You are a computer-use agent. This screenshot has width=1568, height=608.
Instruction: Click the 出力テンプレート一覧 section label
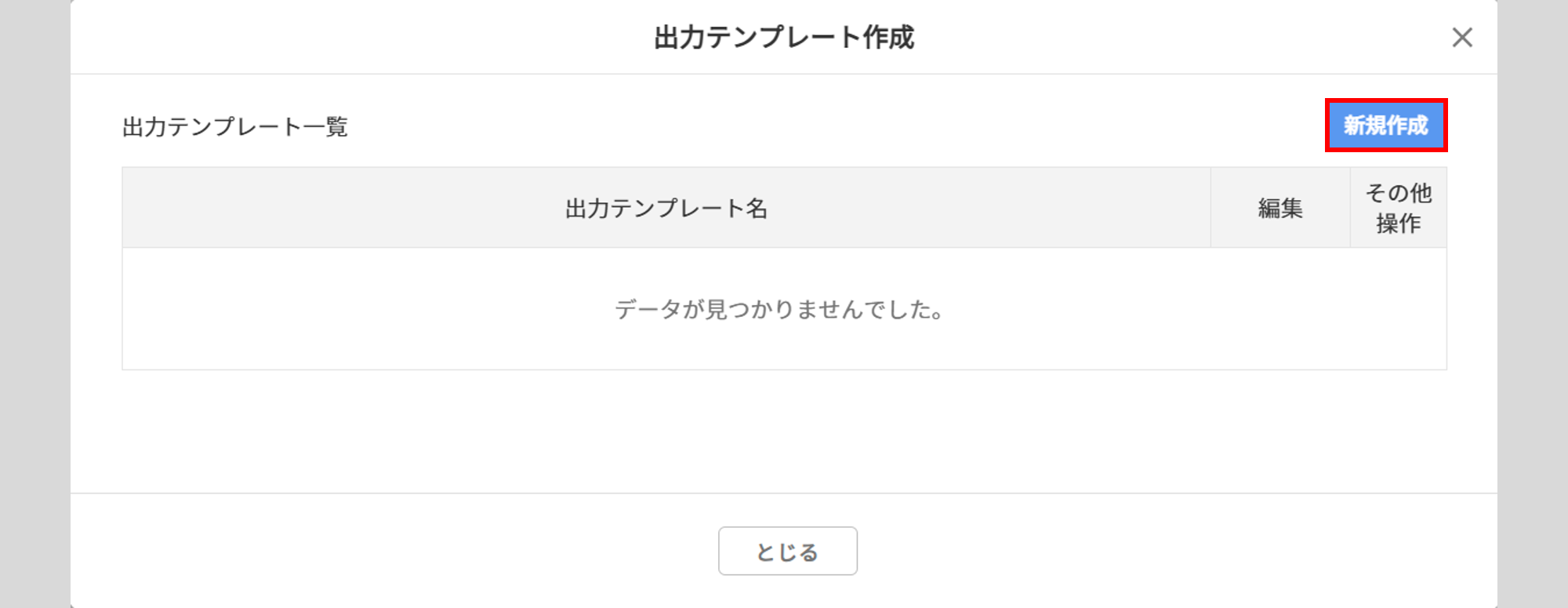click(x=234, y=126)
